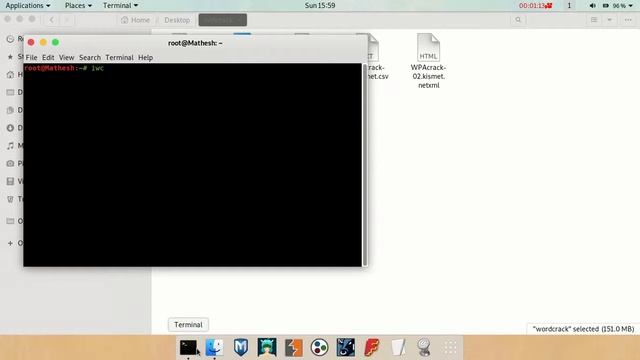This screenshot has height=360, width=640.
Task: Open the white notepad icon in dock
Action: tap(398, 347)
